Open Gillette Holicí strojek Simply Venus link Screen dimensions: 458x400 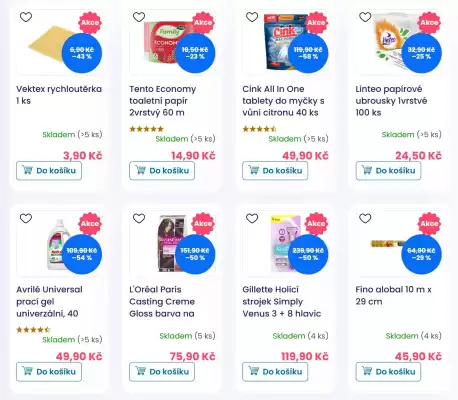282,302
